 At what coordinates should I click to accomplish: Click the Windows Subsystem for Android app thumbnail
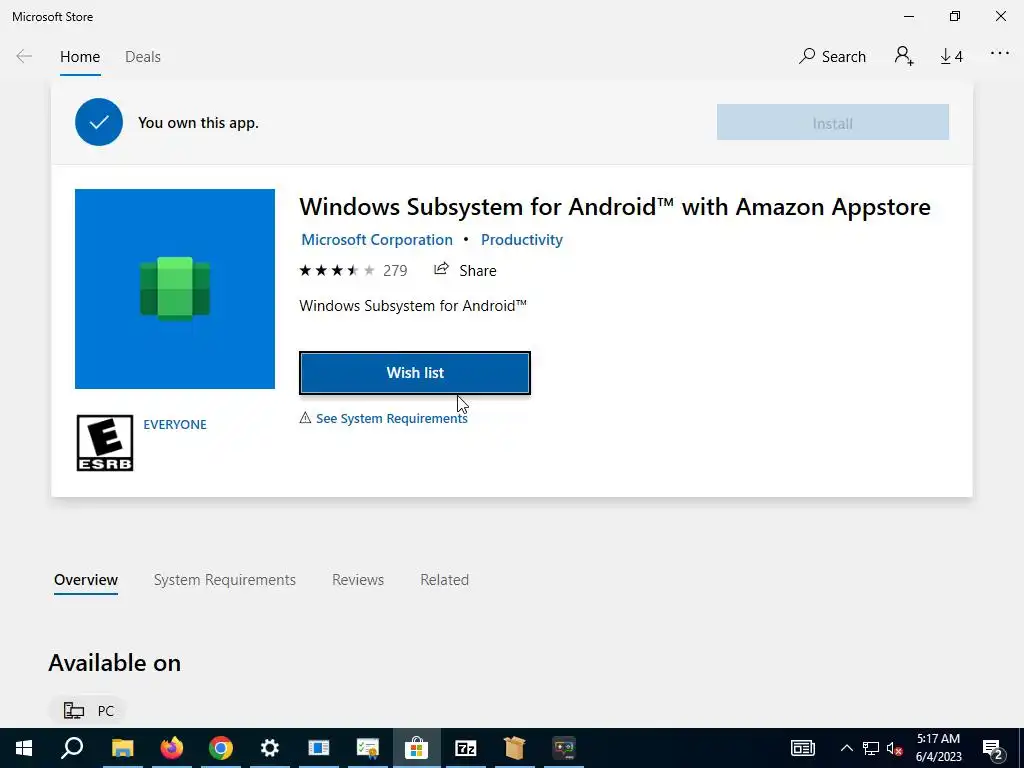pyautogui.click(x=175, y=289)
